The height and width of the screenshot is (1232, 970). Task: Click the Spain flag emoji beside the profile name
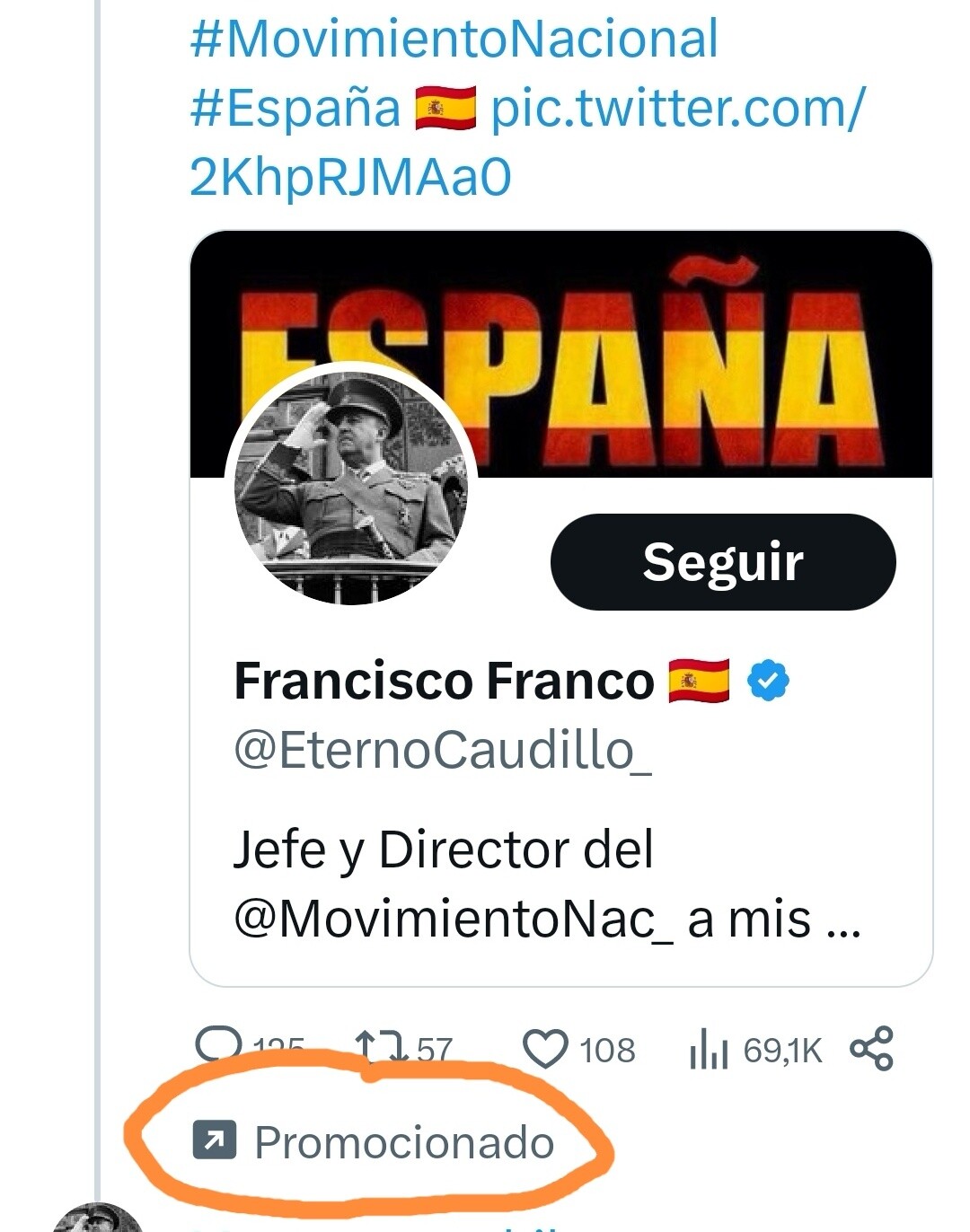click(699, 680)
